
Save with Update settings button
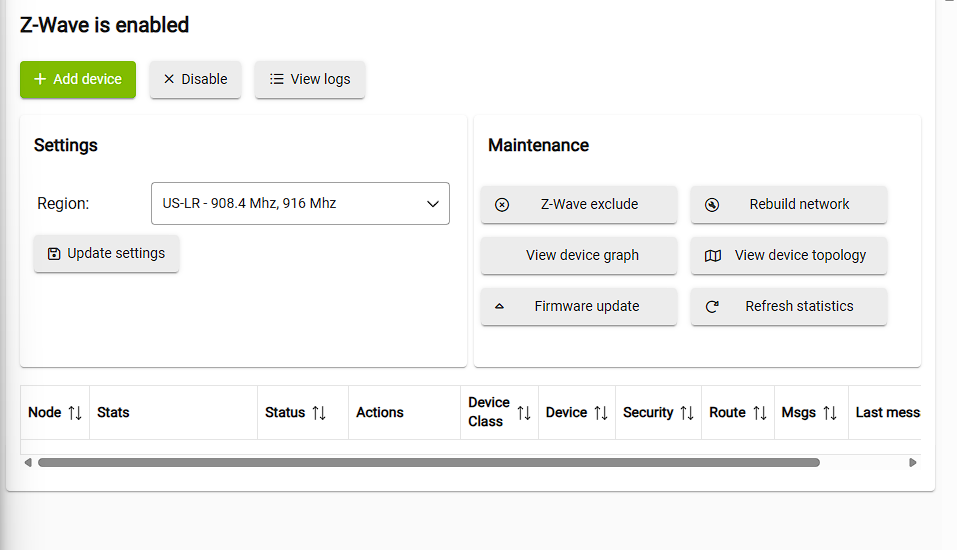coord(106,253)
